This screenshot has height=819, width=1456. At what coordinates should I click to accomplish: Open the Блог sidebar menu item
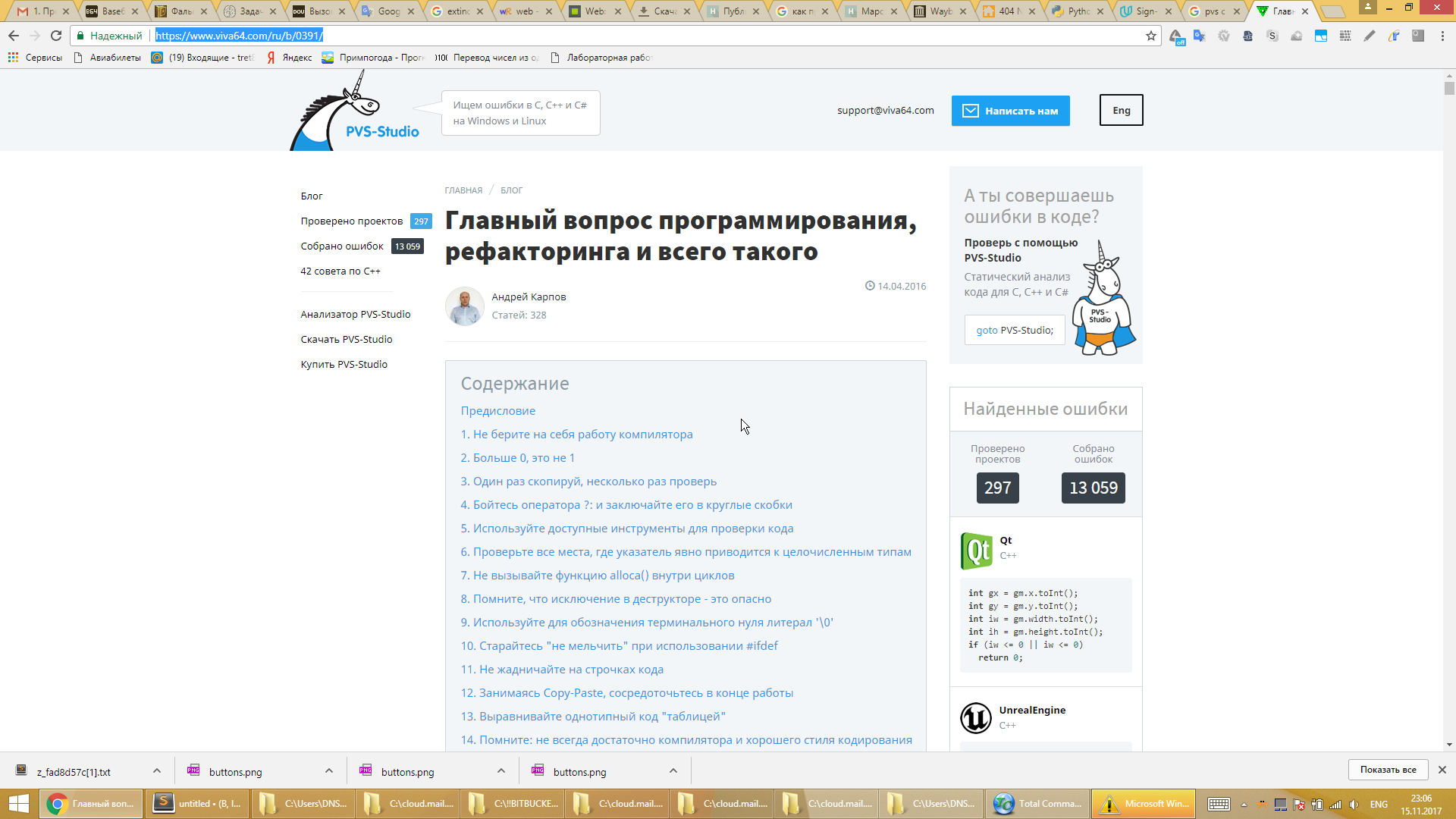pyautogui.click(x=312, y=196)
